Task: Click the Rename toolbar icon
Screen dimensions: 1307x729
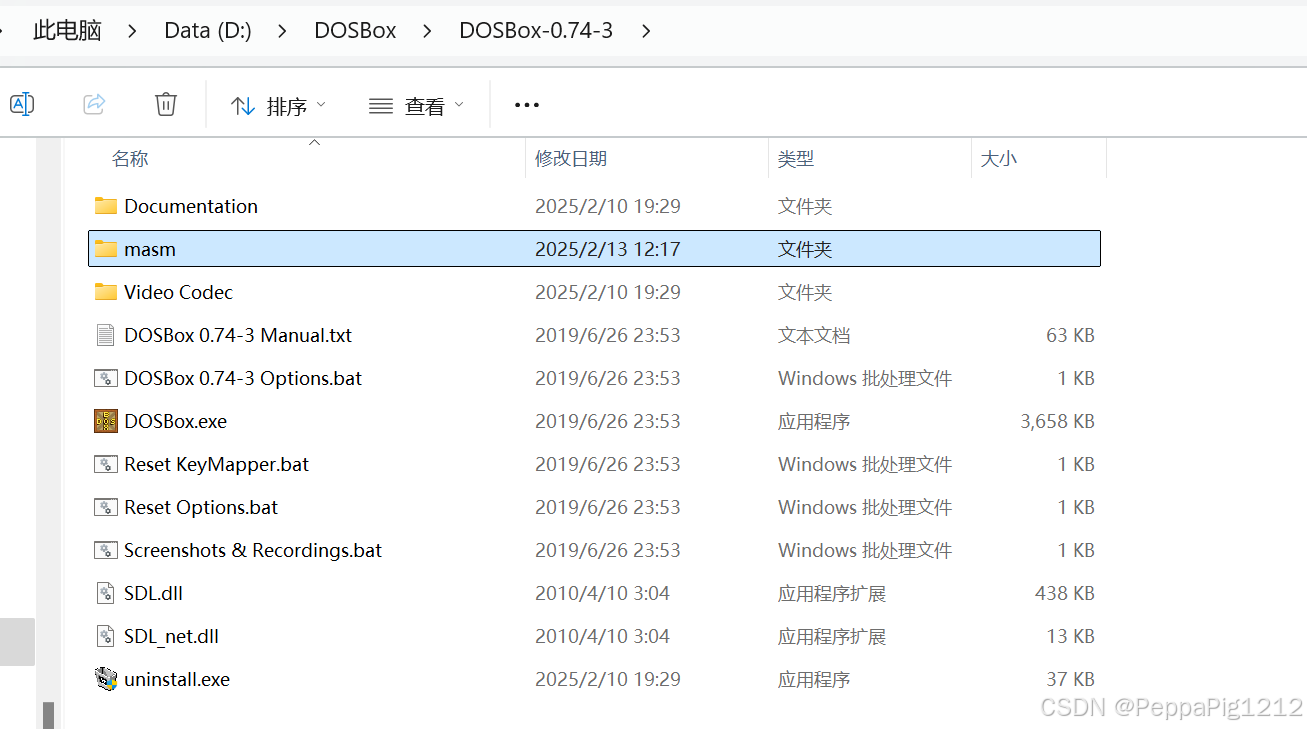Action: [x=22, y=104]
